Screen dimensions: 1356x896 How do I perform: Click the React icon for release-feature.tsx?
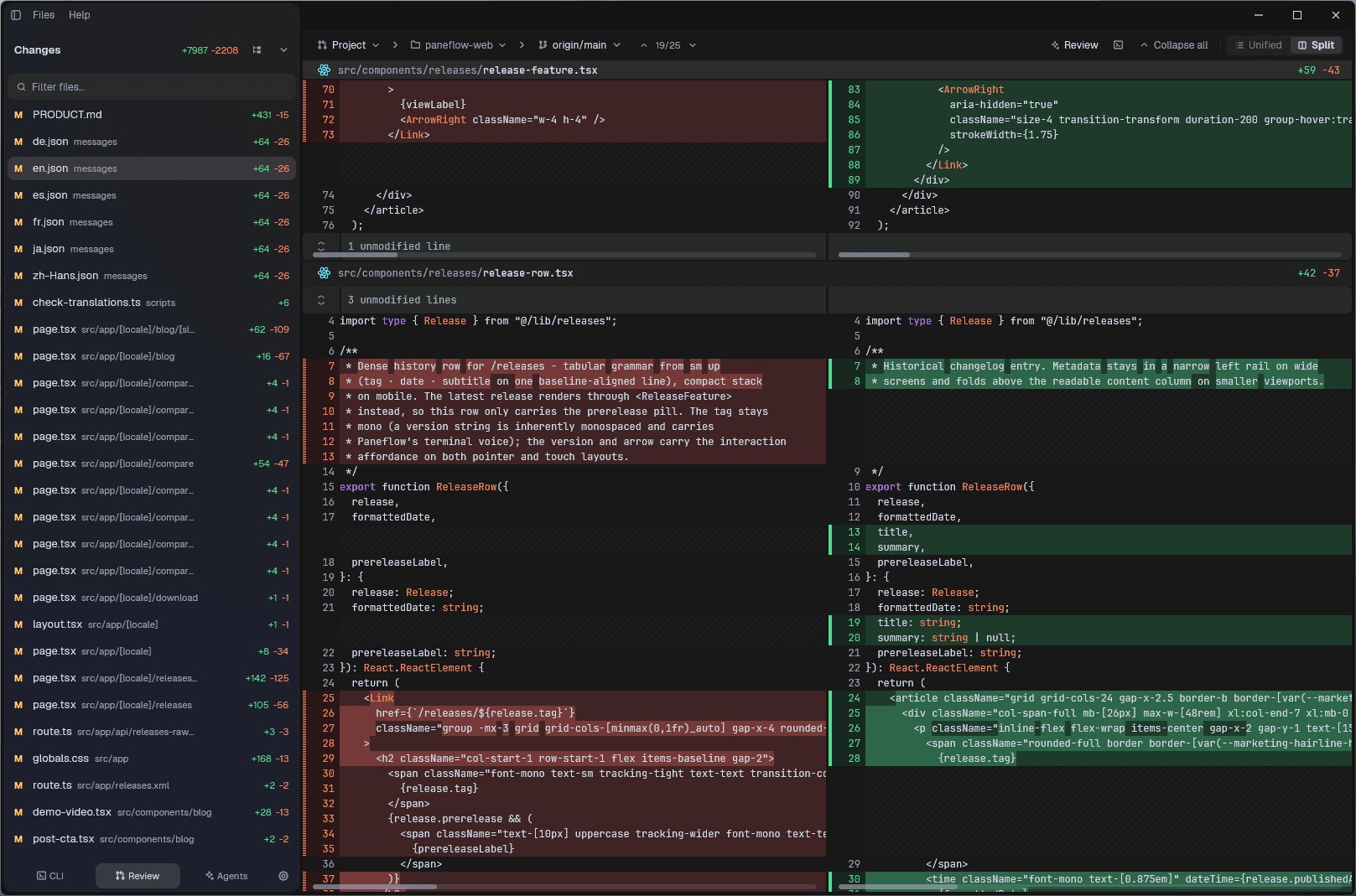tap(324, 70)
